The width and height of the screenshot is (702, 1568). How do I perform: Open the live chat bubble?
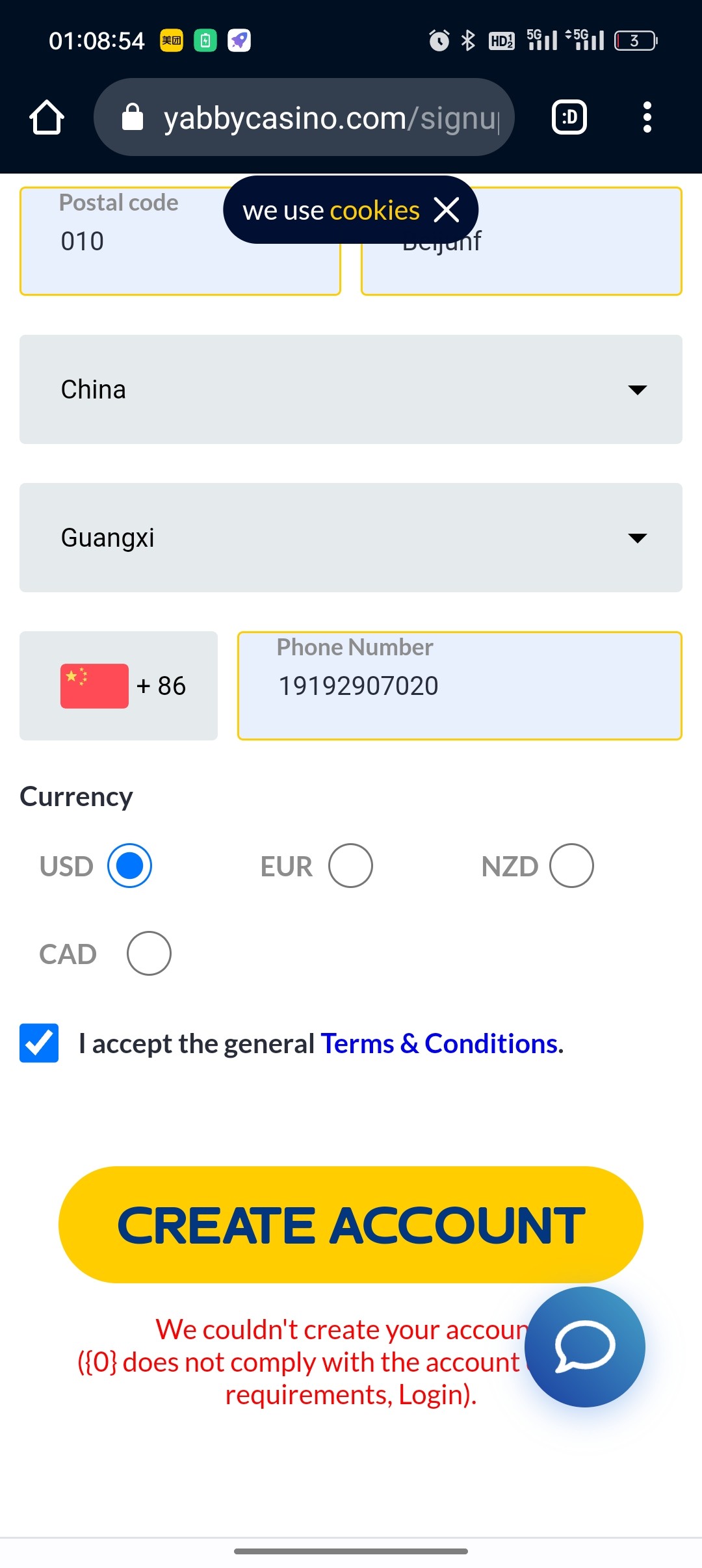(585, 1346)
